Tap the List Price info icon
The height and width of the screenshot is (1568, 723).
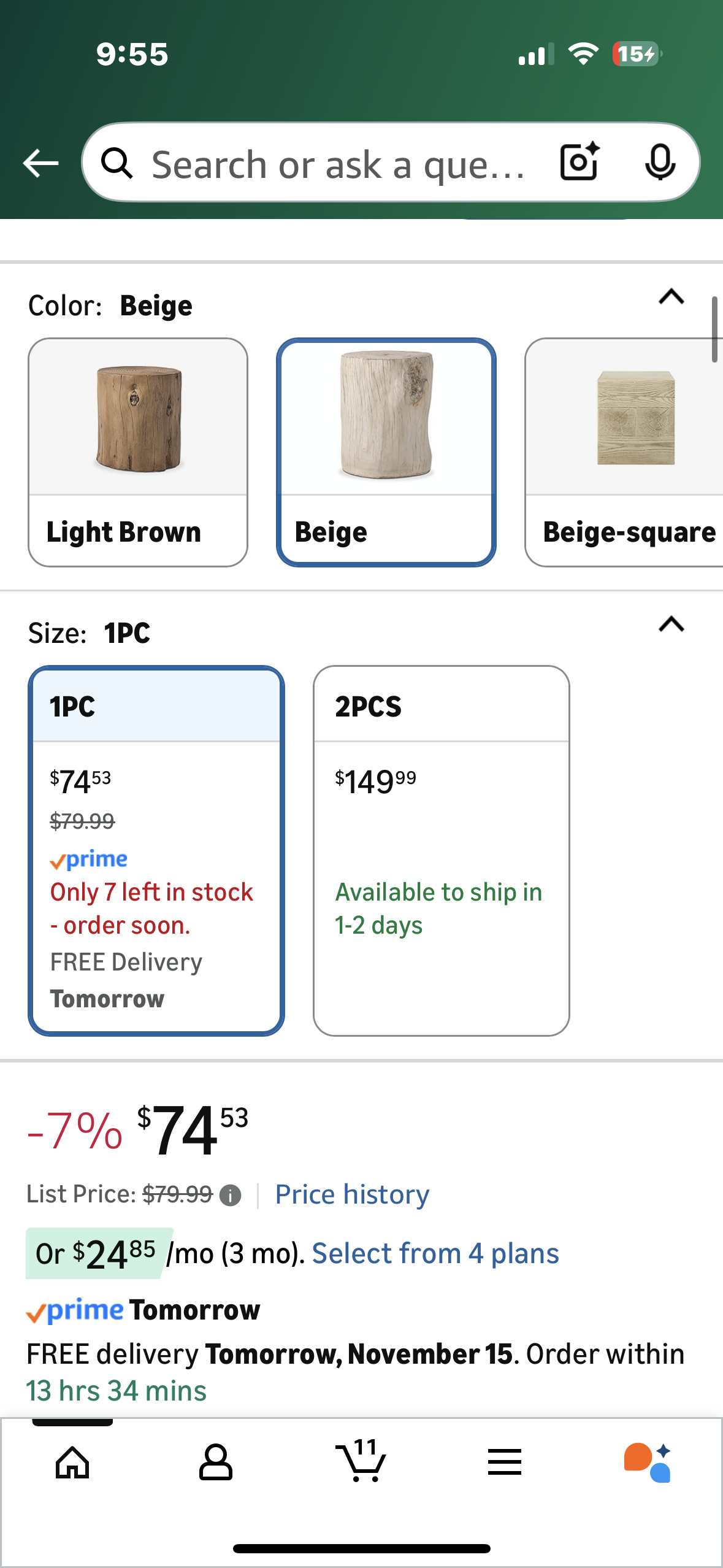pyautogui.click(x=231, y=1194)
